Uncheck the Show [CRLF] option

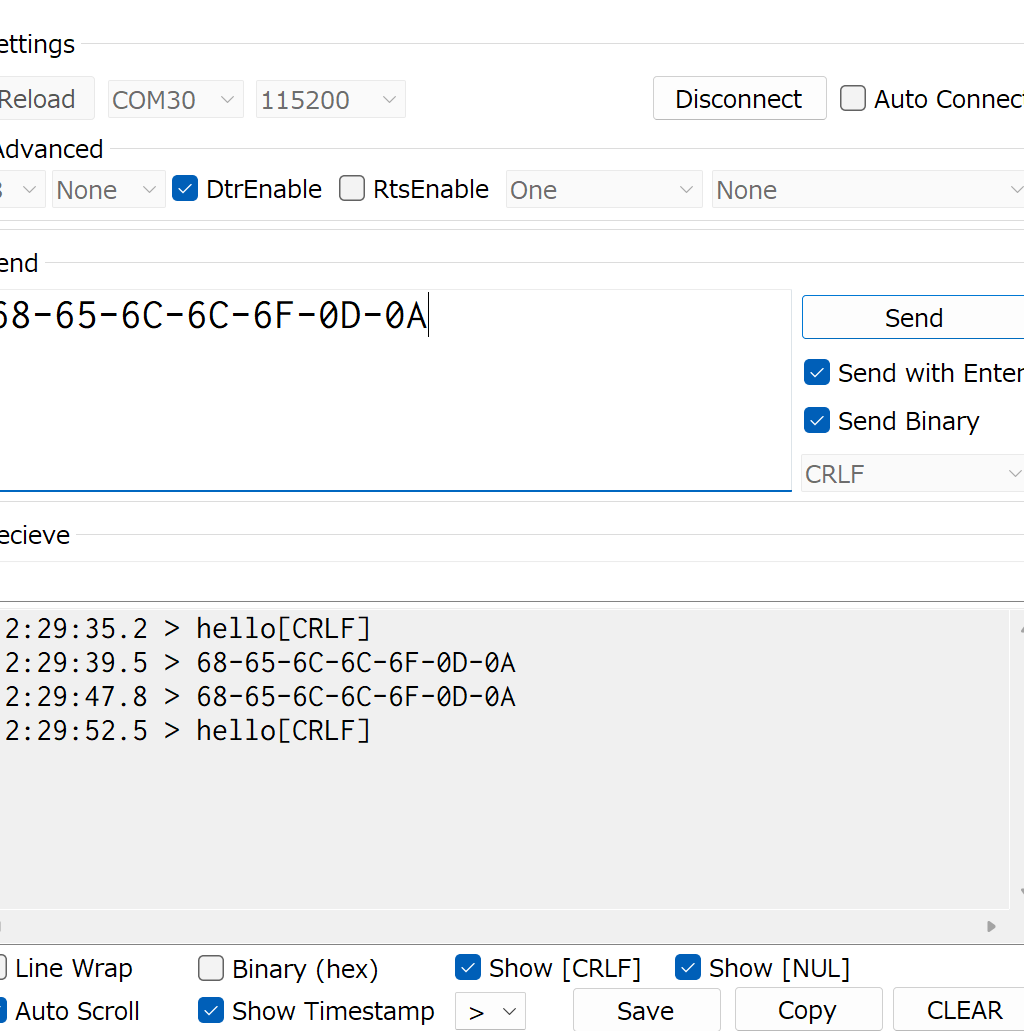click(x=468, y=968)
